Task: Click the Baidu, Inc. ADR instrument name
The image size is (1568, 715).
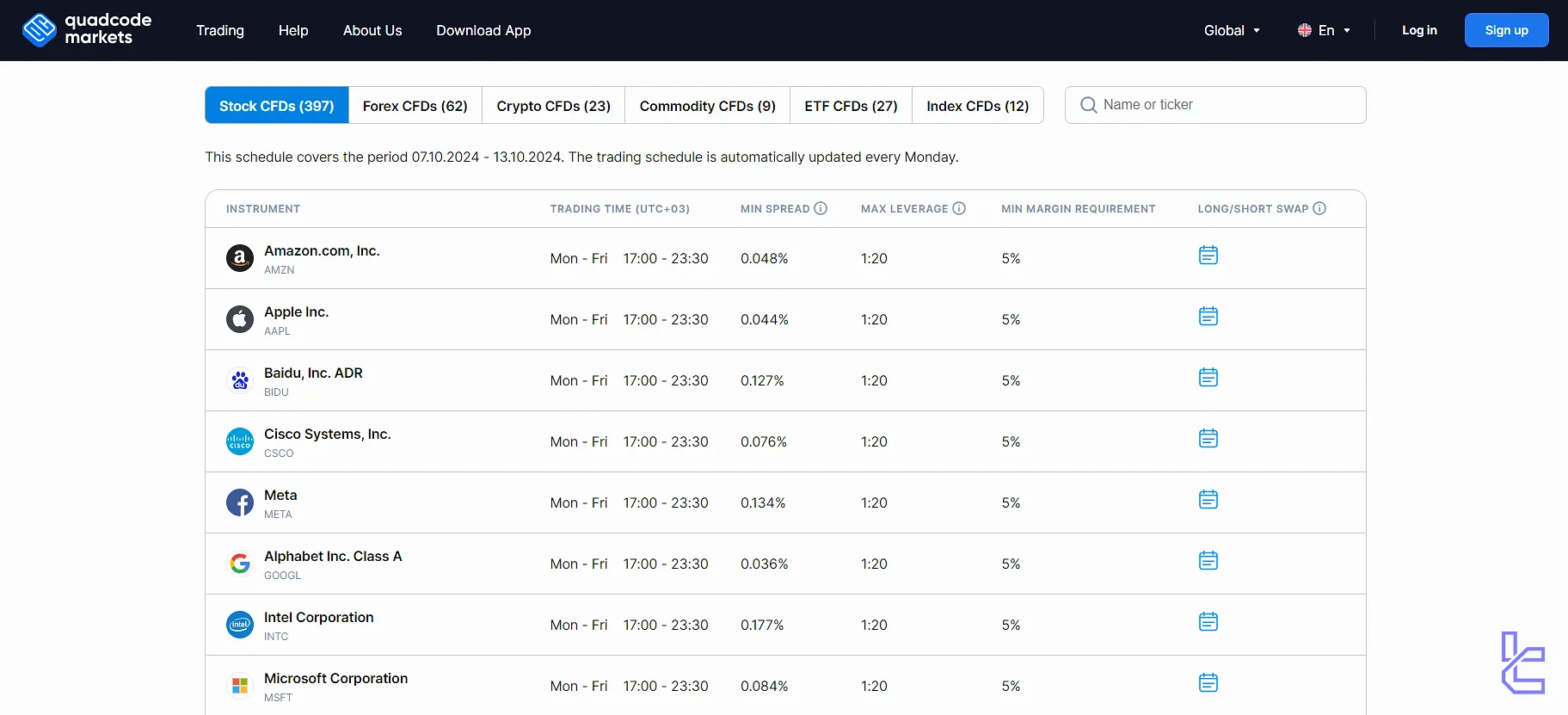Action: coord(313,373)
